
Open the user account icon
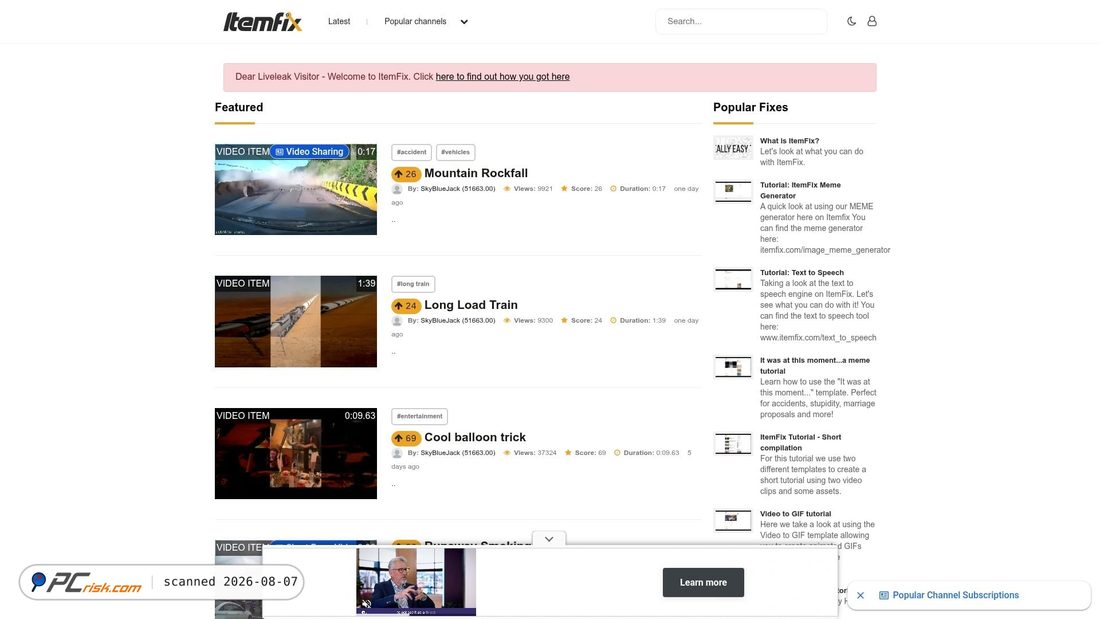tap(871, 21)
